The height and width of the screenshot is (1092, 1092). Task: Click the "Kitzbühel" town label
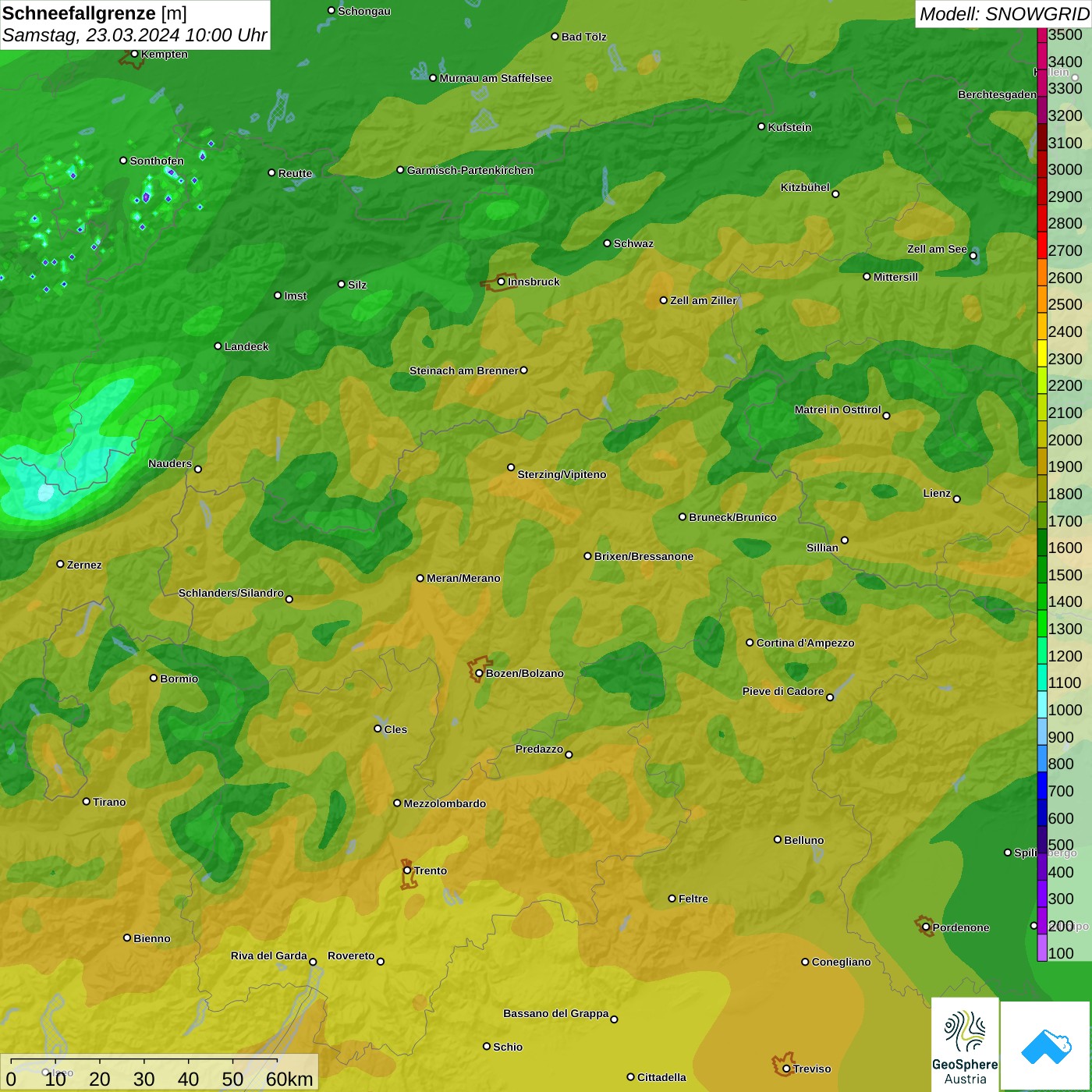point(805,187)
